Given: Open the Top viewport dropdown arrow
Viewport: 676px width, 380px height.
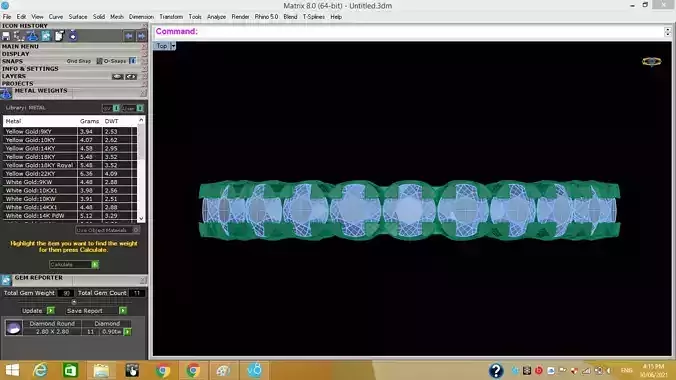Looking at the screenshot, I should (x=173, y=46).
